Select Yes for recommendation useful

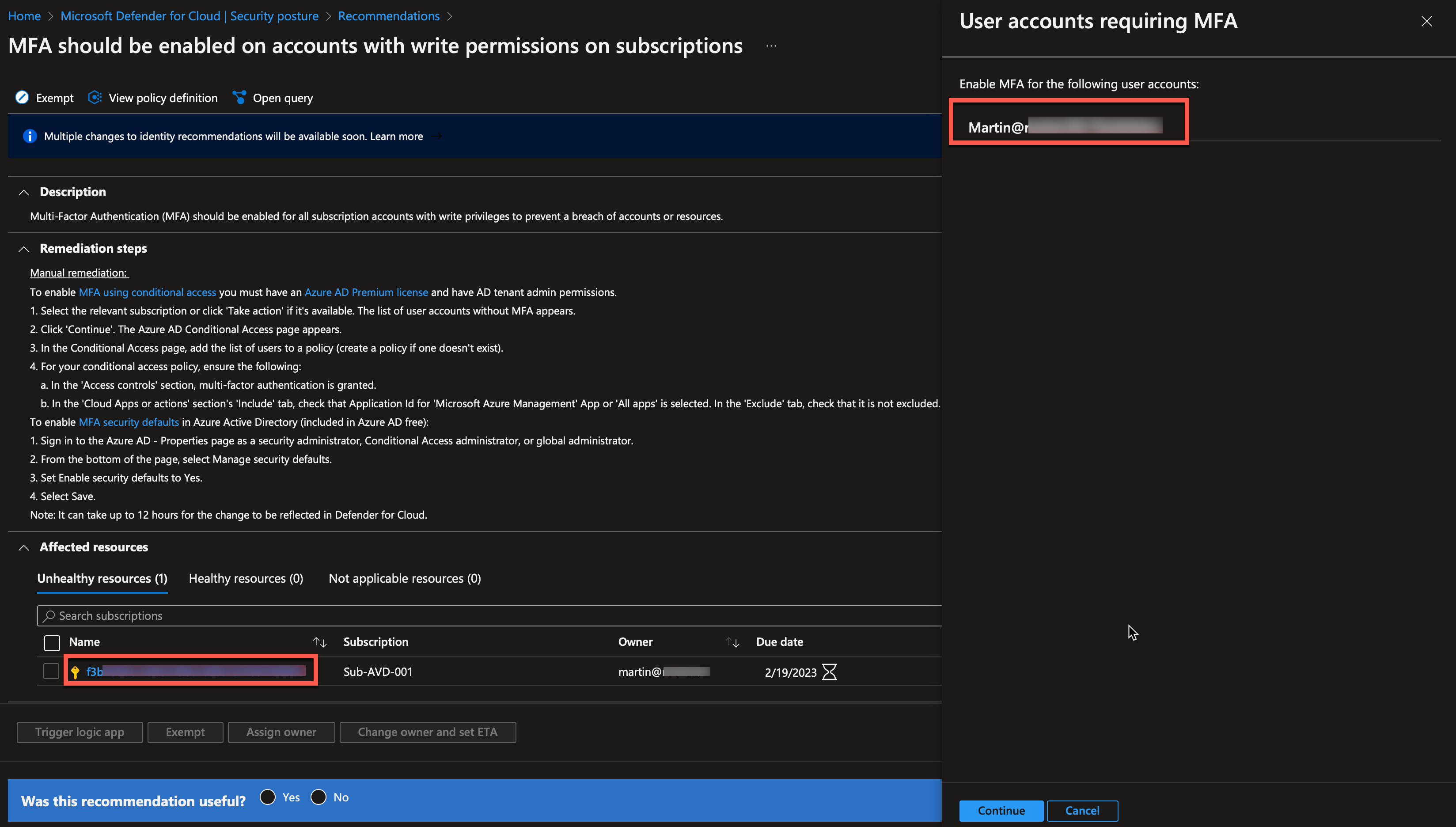[267, 797]
